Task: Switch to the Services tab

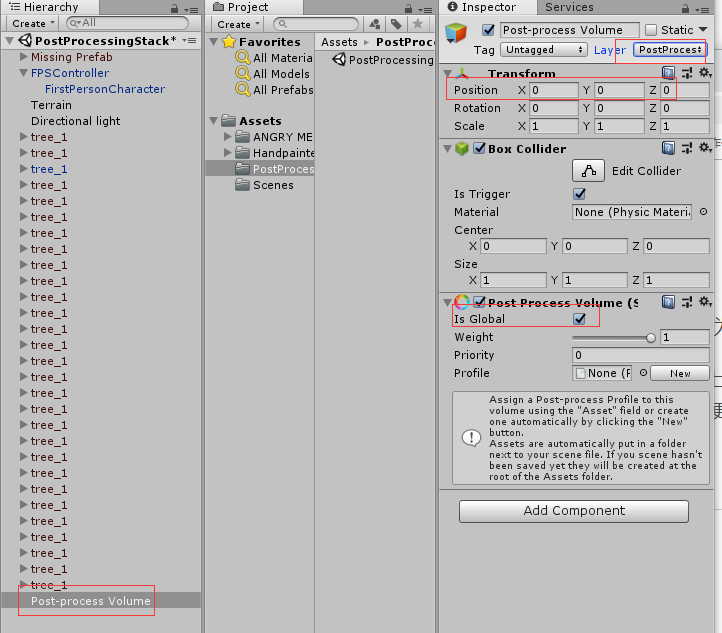Action: coord(569,7)
